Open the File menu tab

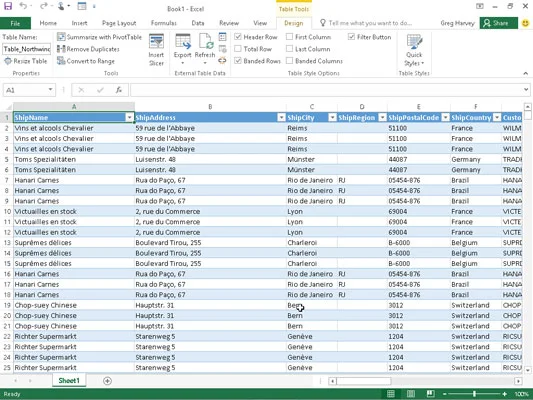pyautogui.click(x=15, y=23)
